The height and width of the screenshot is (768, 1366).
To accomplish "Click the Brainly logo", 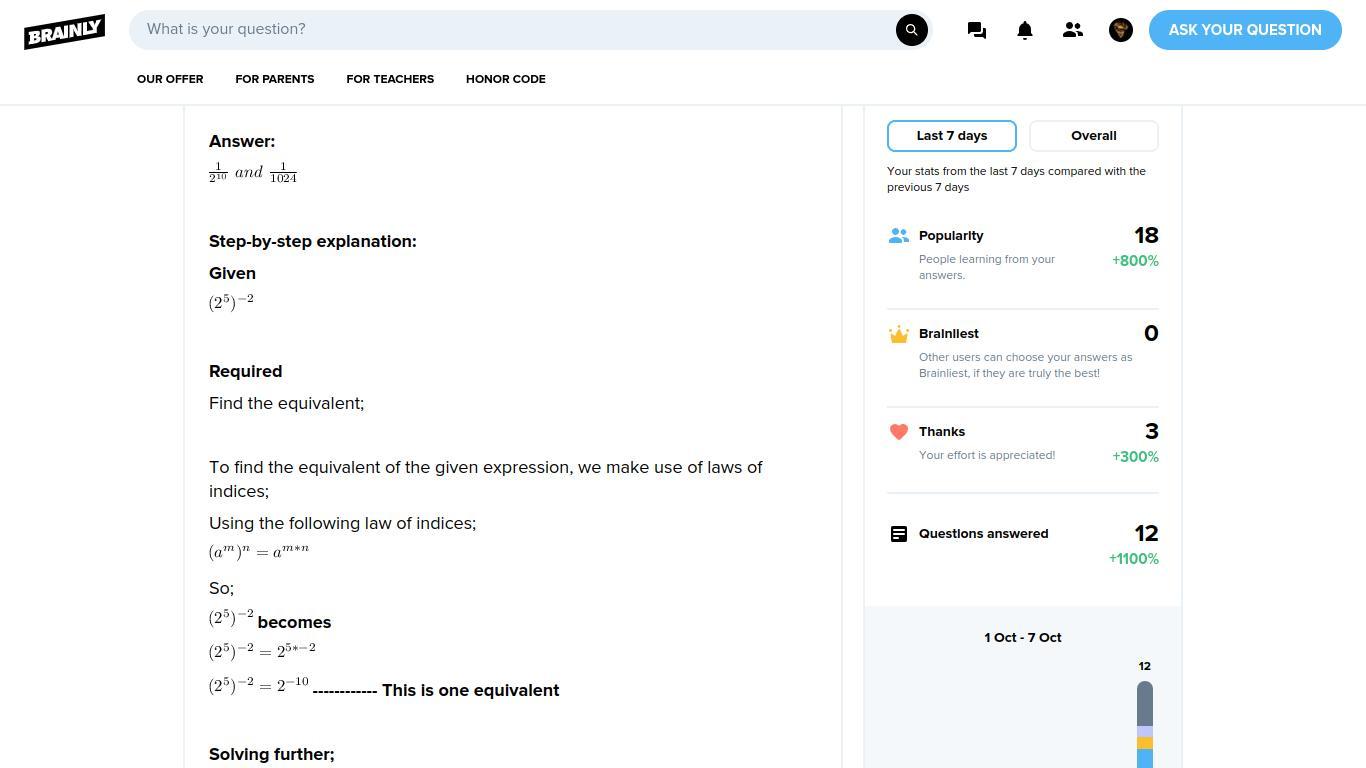I will 65,31.
